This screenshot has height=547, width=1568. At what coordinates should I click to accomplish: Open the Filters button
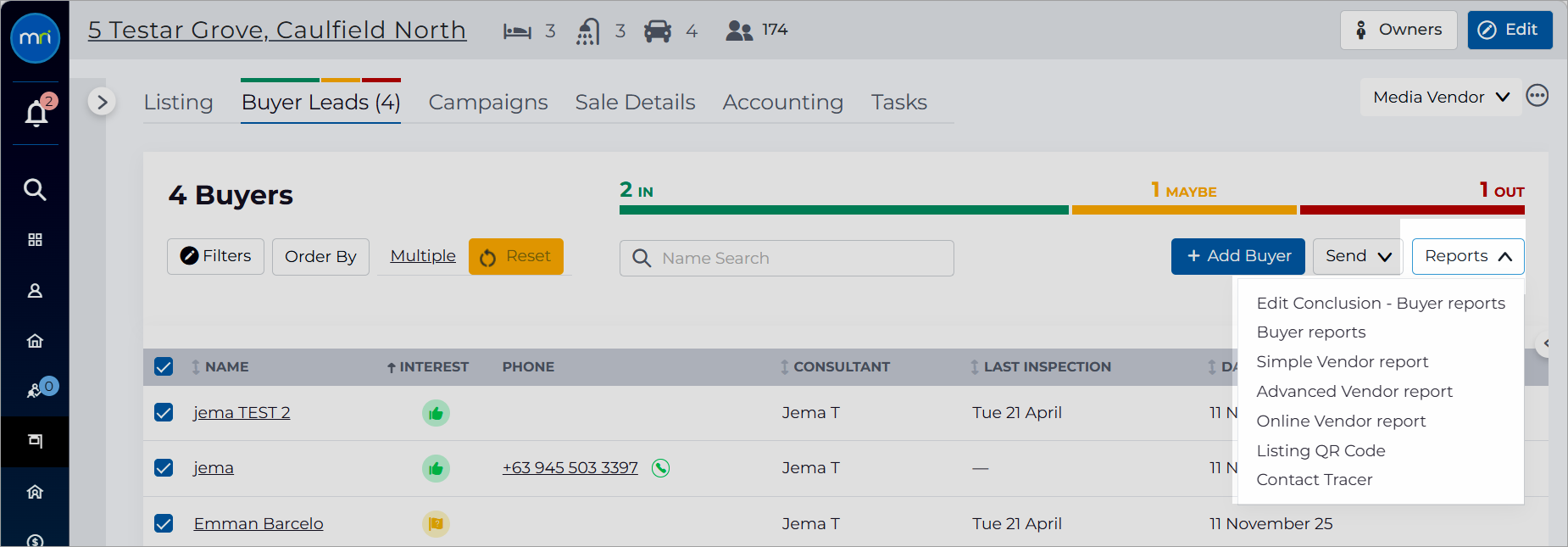pos(215,256)
